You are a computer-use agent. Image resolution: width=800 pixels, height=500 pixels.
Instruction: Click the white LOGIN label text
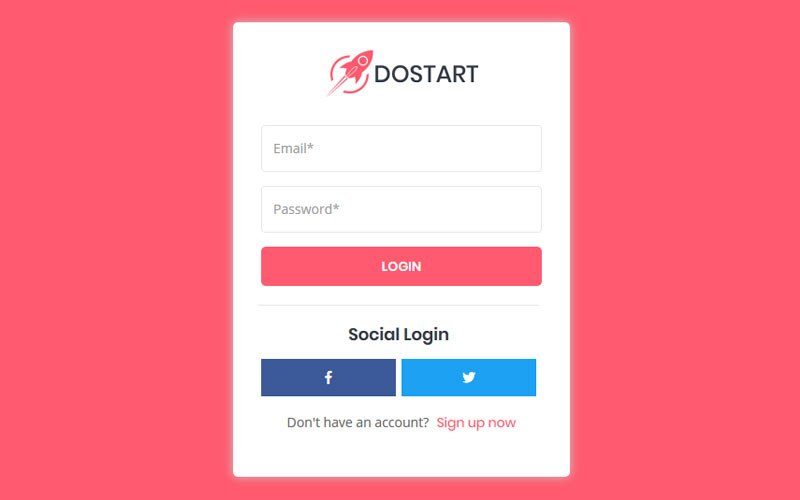point(402,266)
